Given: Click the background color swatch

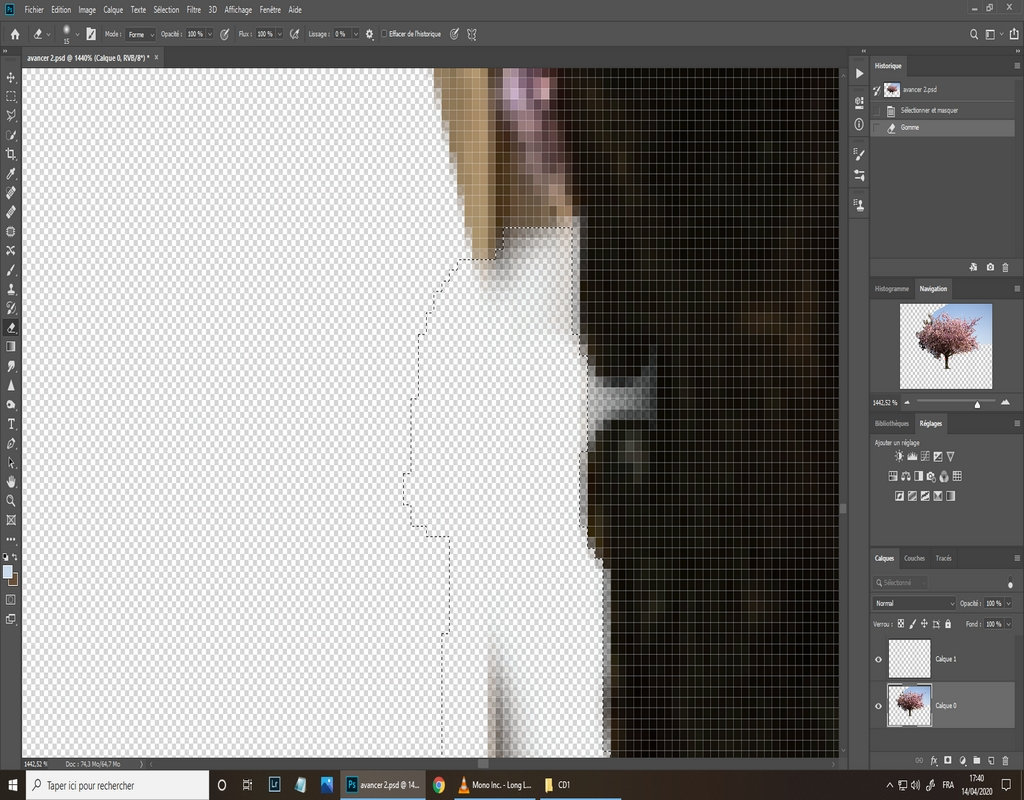Looking at the screenshot, I should coord(14,580).
